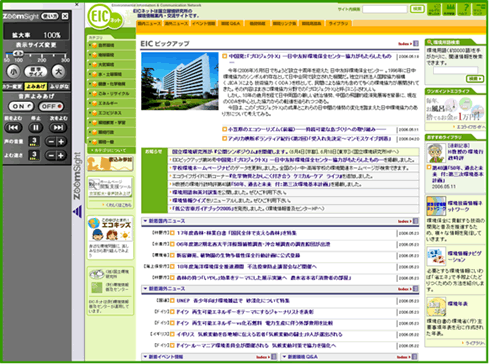
Task: Reset to standard size with 標準サイズ button
Action: (x=36, y=71)
